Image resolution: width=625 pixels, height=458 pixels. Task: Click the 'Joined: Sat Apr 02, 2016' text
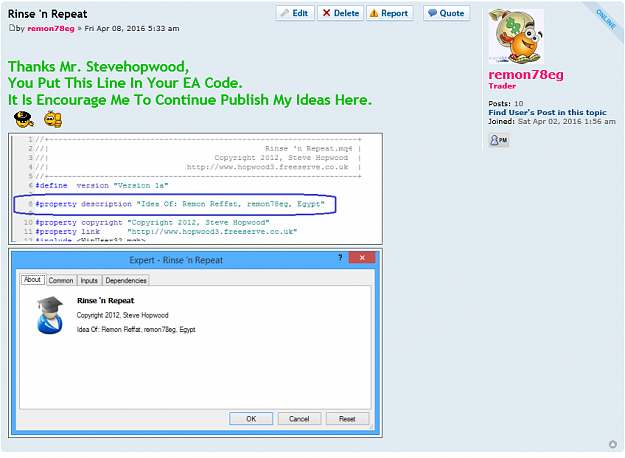coord(552,122)
